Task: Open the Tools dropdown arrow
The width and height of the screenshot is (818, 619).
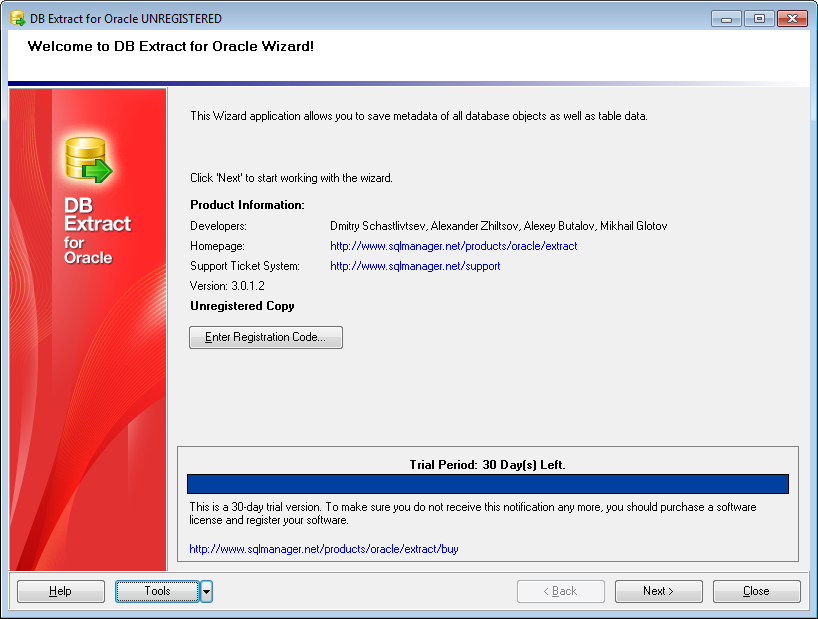Action: coord(207,591)
